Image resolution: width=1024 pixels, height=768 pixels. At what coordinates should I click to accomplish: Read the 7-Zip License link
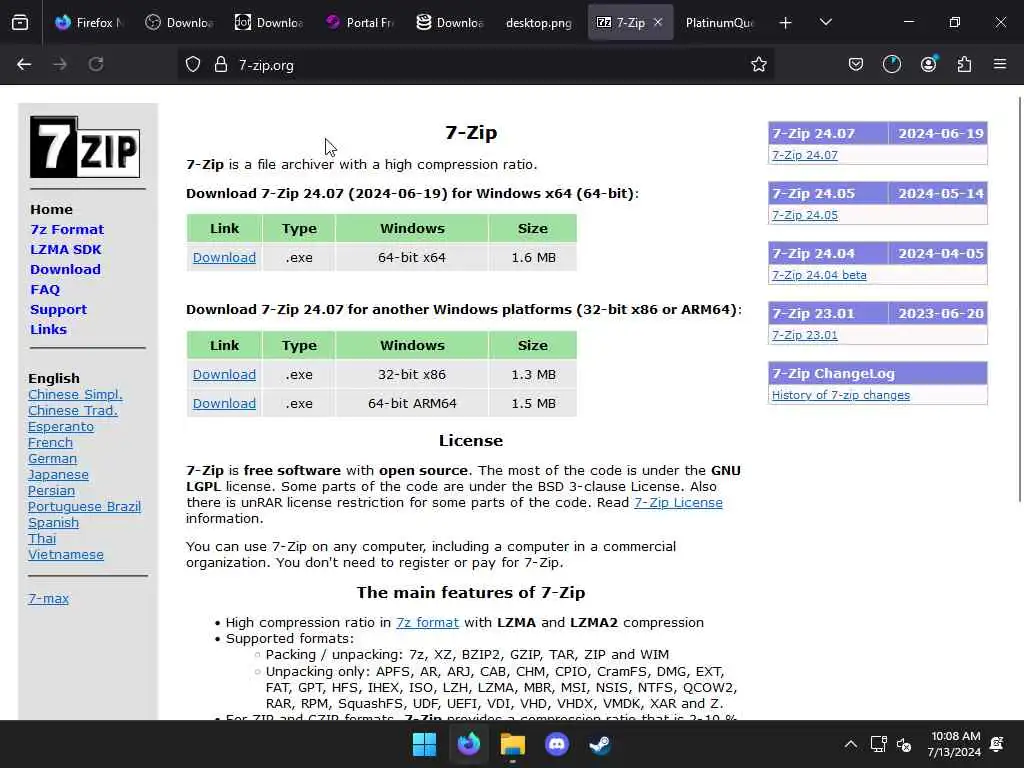pyautogui.click(x=678, y=503)
